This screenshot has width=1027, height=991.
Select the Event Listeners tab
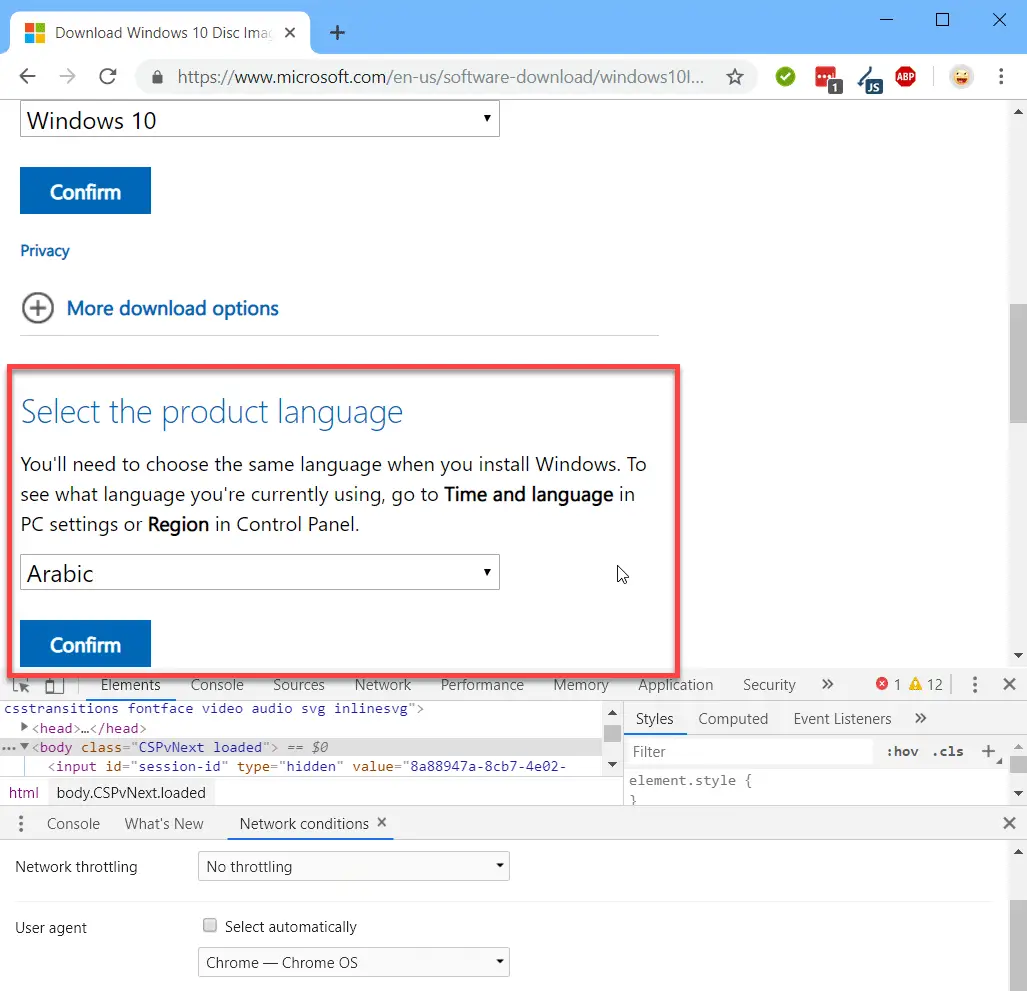tap(842, 719)
